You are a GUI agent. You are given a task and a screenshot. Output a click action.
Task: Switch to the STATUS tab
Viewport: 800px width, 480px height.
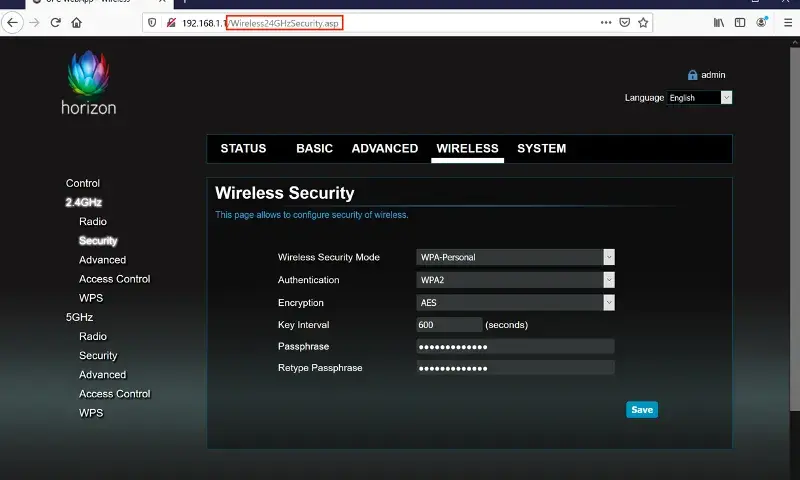click(243, 148)
